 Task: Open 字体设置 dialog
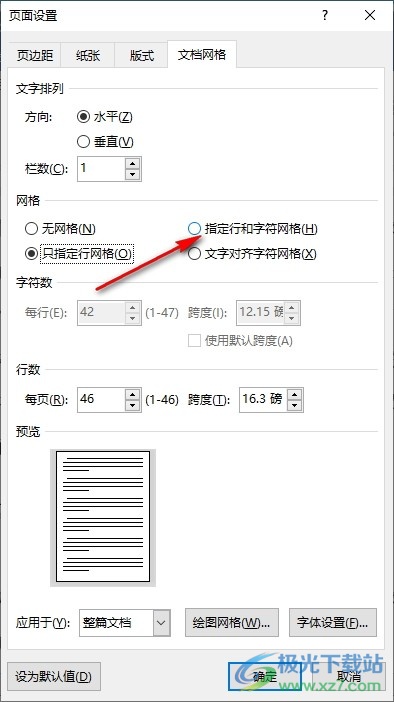pyautogui.click(x=333, y=622)
